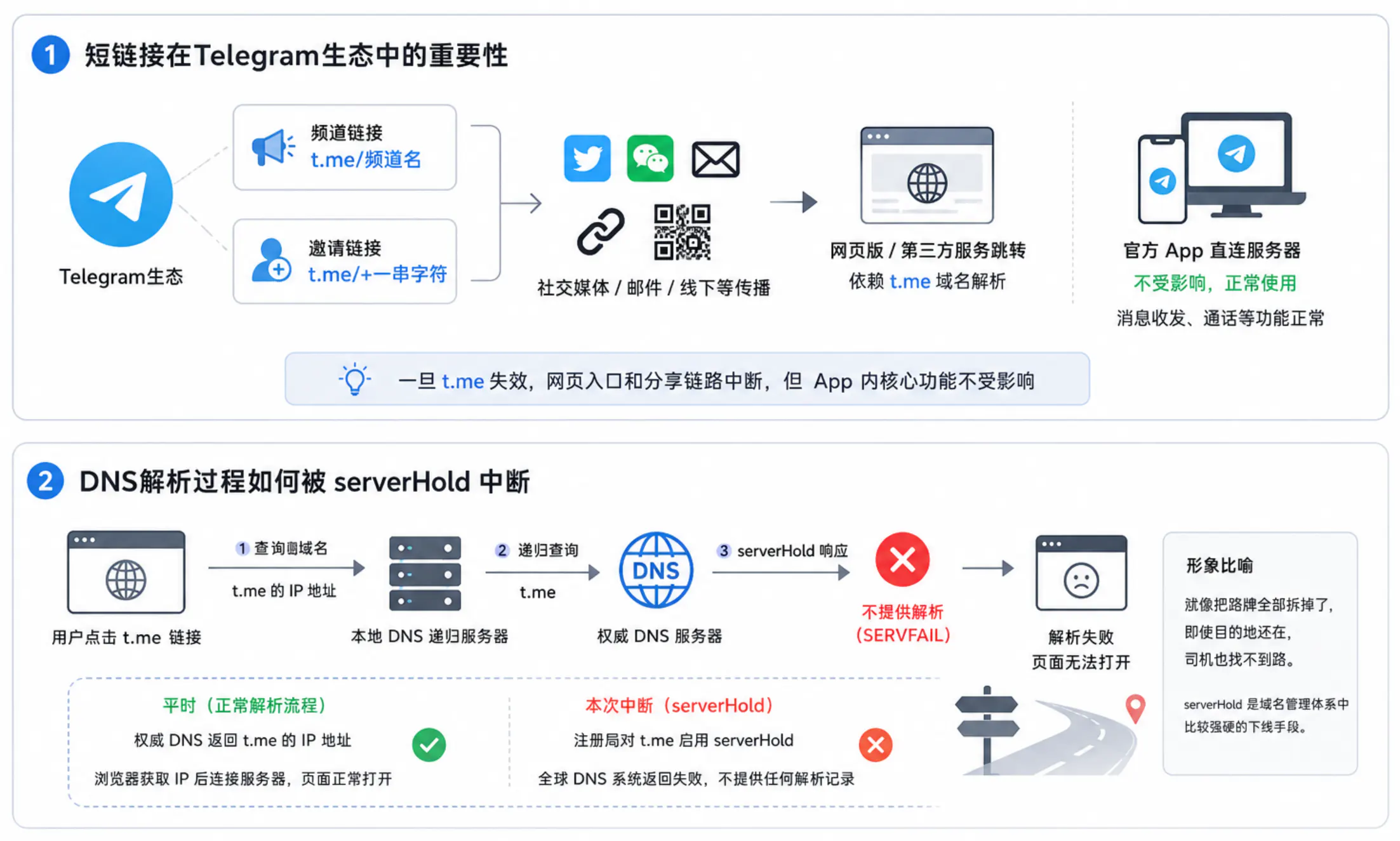Viewport: 1400px width, 841px height.
Task: Click the 权威 DNS 服务器 caption
Action: coord(660,636)
